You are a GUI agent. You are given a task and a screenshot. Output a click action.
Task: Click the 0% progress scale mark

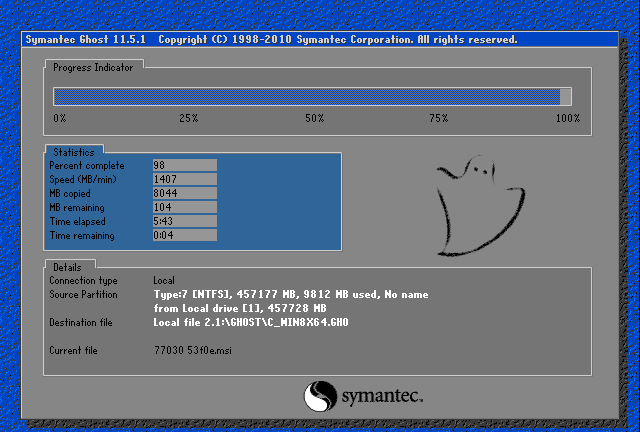pos(60,118)
